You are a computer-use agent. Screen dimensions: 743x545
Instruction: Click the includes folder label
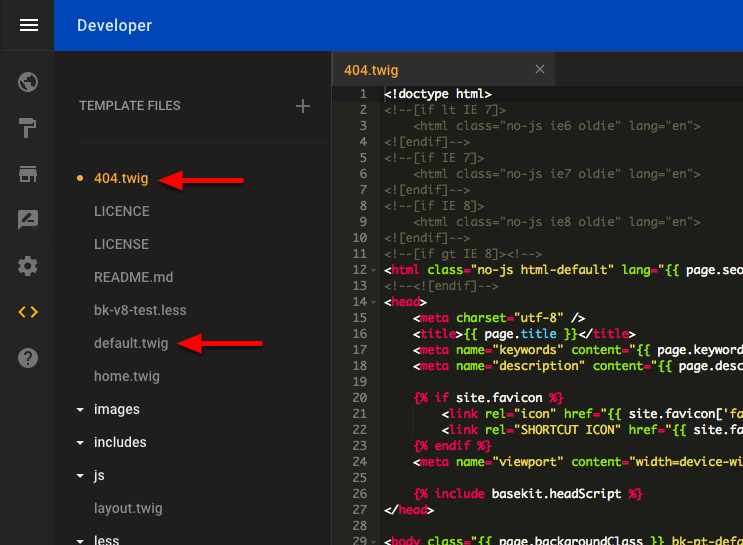point(120,442)
